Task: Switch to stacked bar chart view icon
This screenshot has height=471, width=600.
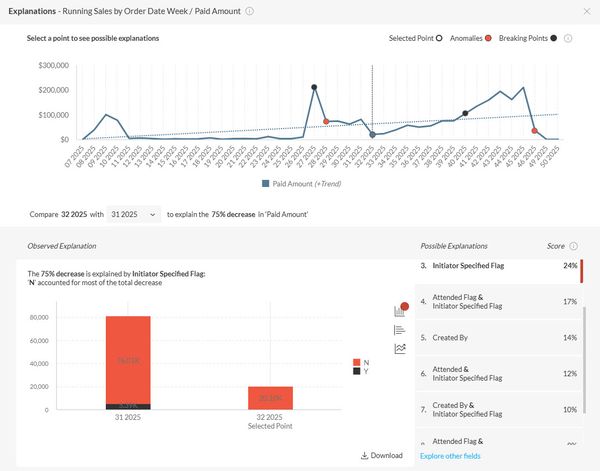Action: (x=400, y=311)
